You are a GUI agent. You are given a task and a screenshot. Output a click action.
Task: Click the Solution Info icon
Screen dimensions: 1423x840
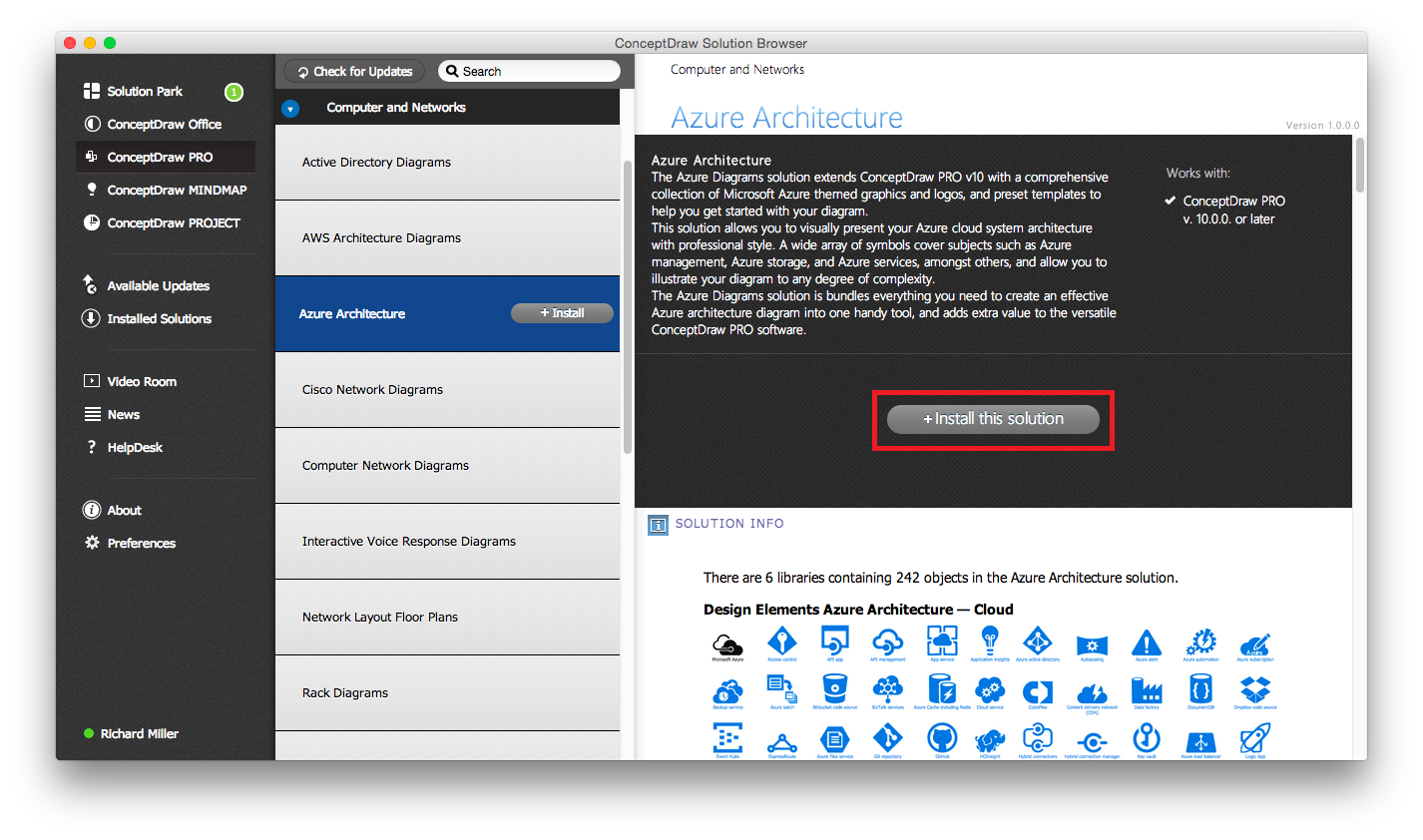click(x=658, y=524)
